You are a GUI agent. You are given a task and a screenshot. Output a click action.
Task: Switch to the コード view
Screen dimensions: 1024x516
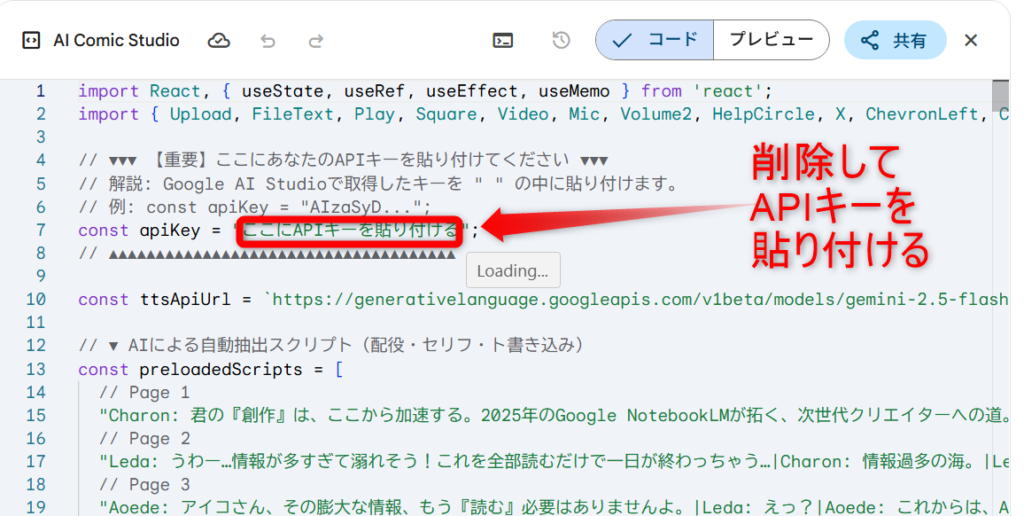pyautogui.click(x=655, y=41)
